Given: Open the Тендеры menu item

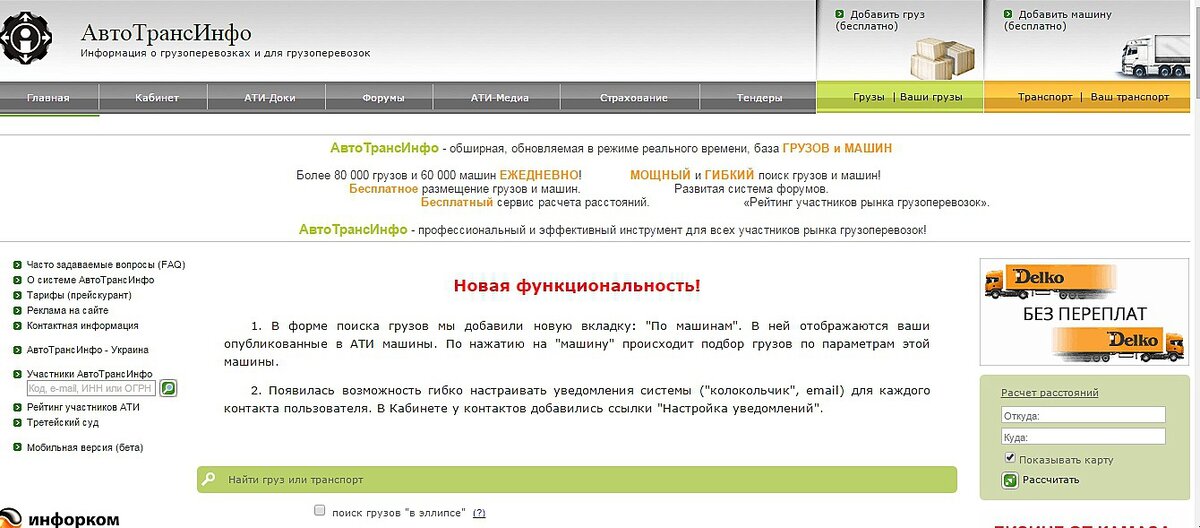Looking at the screenshot, I should pos(760,97).
